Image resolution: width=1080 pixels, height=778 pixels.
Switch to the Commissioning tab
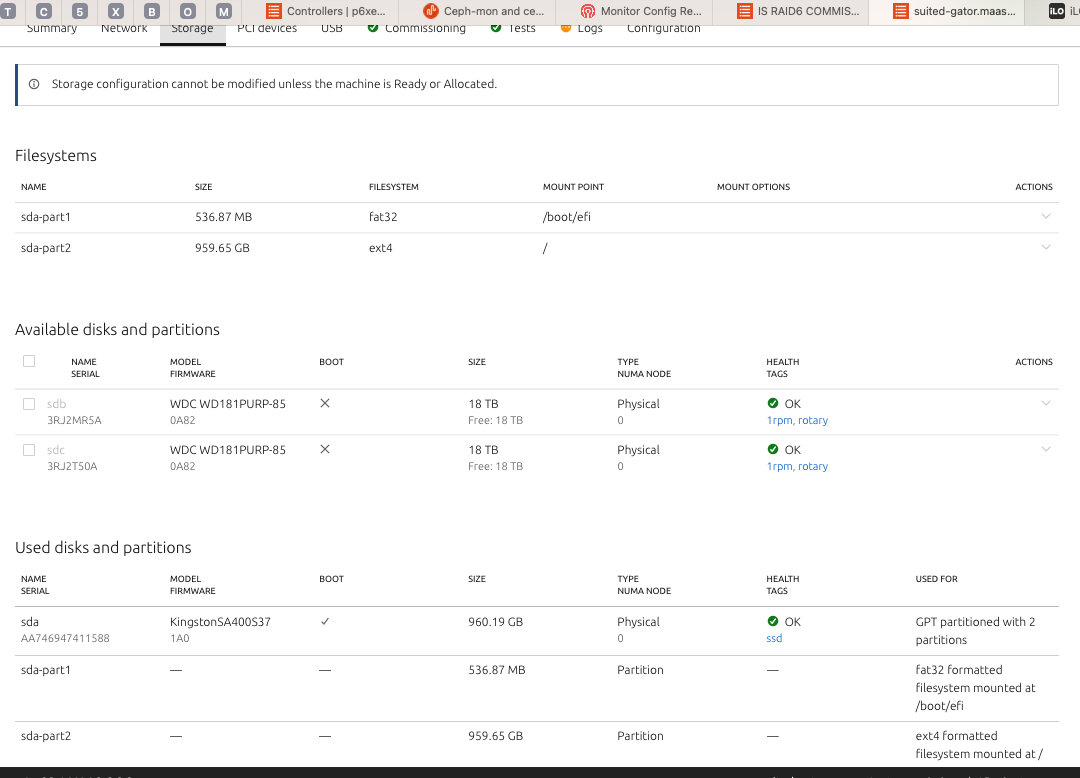coord(425,29)
